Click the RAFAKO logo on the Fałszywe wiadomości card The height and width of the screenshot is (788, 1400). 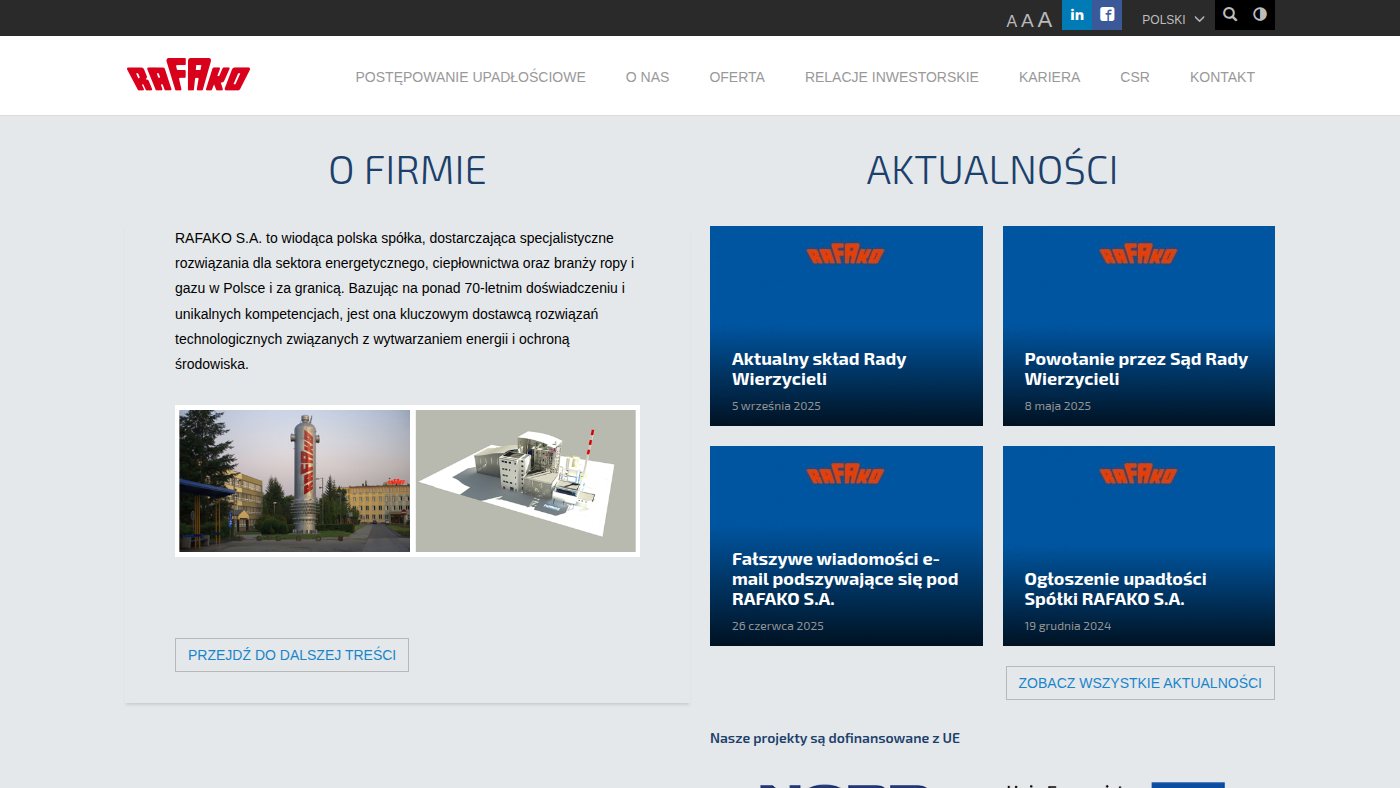tap(846, 474)
